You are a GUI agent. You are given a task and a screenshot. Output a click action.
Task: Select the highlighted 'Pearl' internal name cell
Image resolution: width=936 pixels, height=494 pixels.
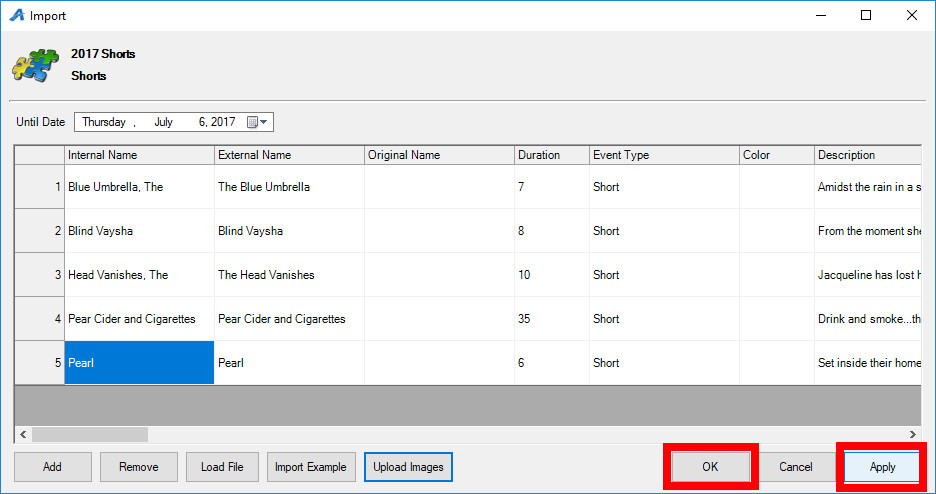(139, 363)
